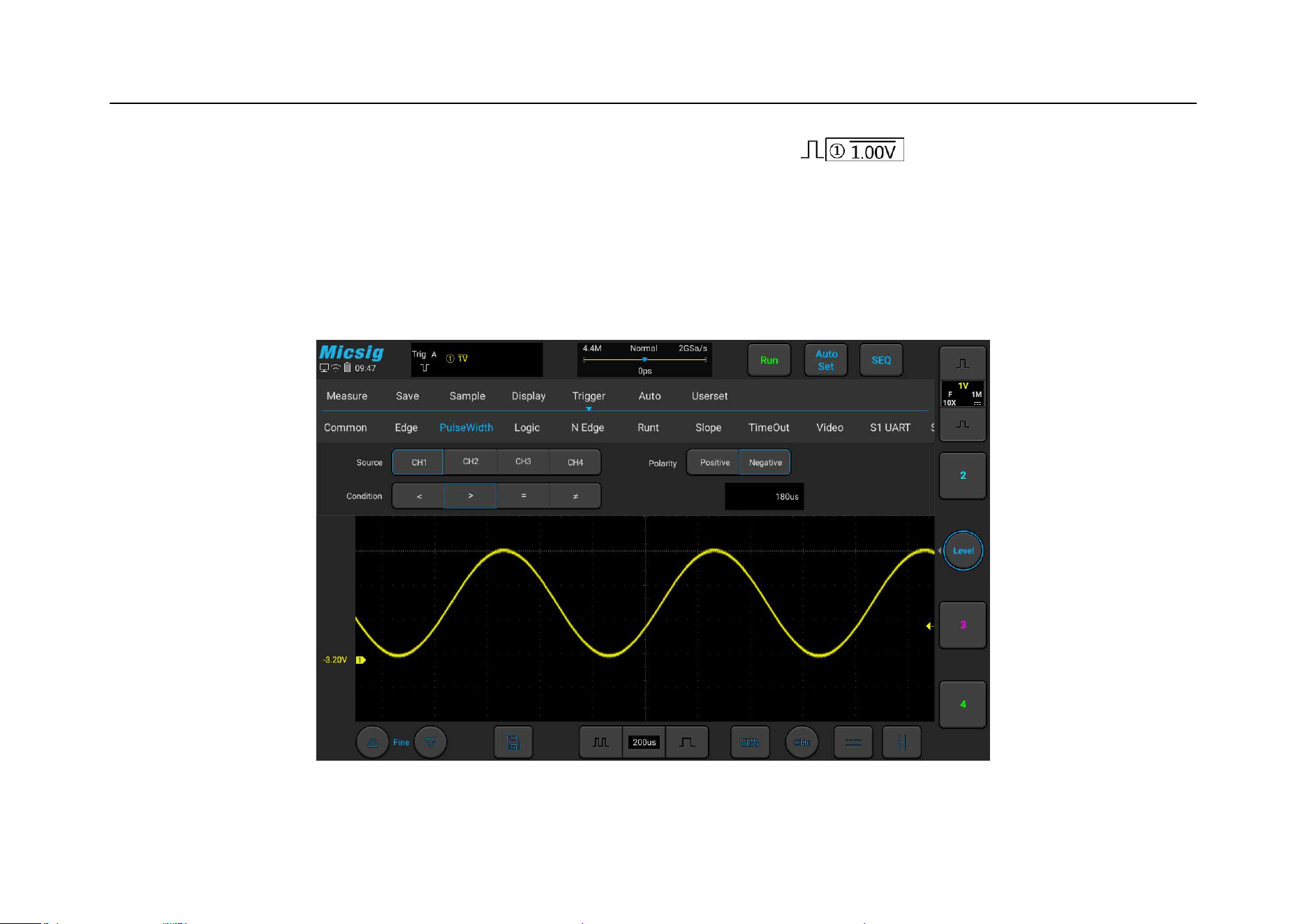The image size is (1307, 924).
Task: Click the Auto Set button
Action: 826,360
